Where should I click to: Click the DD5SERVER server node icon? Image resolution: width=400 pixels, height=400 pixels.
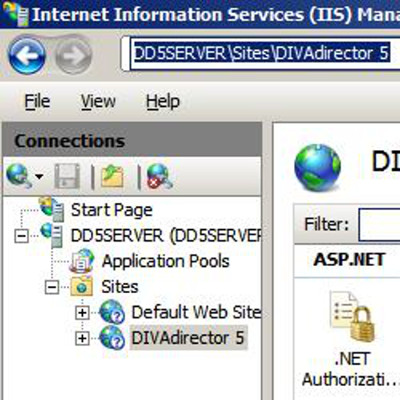[52, 235]
